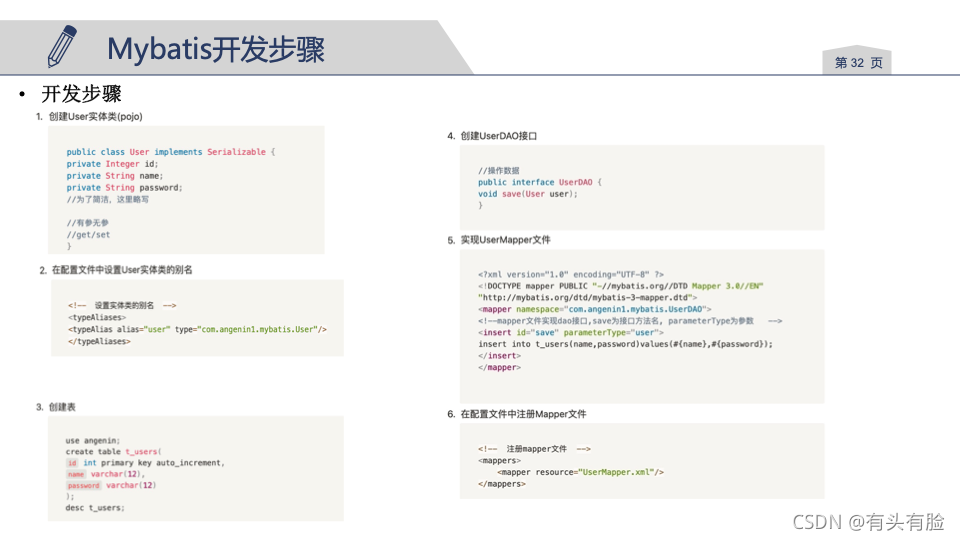The height and width of the screenshot is (540, 960).
Task: Click the closing '</mappers>' tag
Action: pyautogui.click(x=502, y=484)
